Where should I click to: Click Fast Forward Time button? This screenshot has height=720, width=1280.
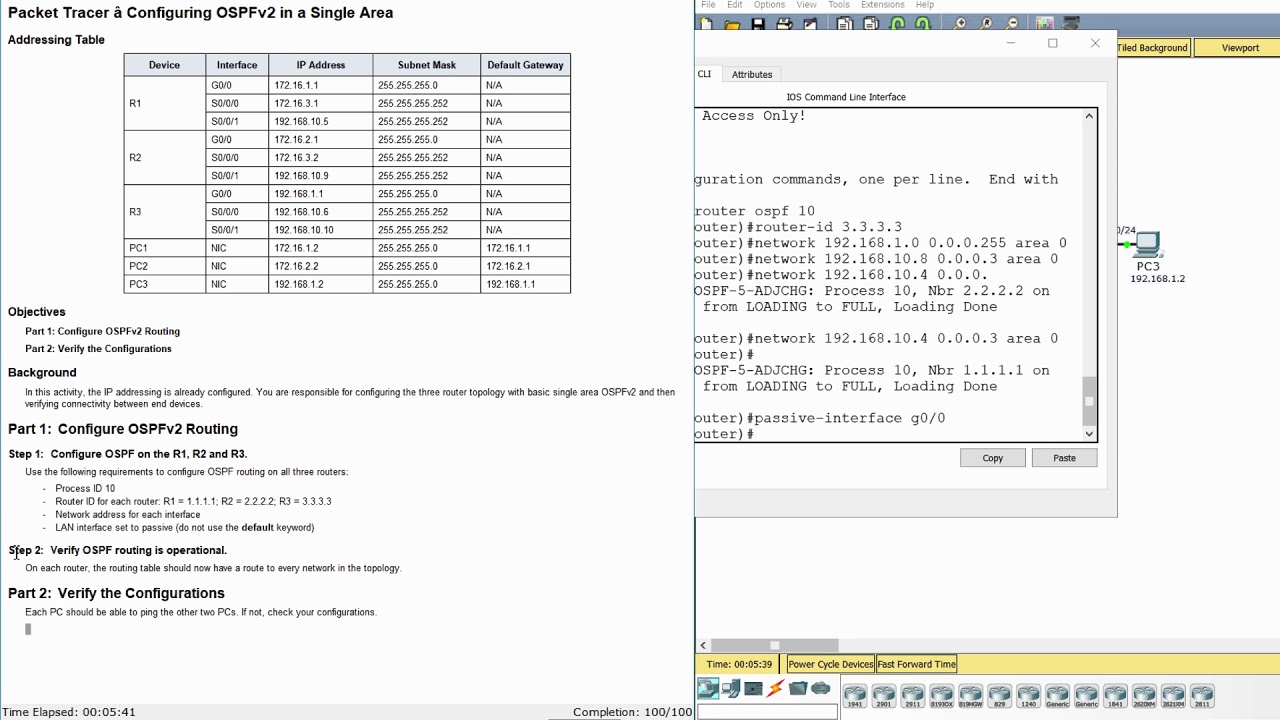(x=917, y=664)
